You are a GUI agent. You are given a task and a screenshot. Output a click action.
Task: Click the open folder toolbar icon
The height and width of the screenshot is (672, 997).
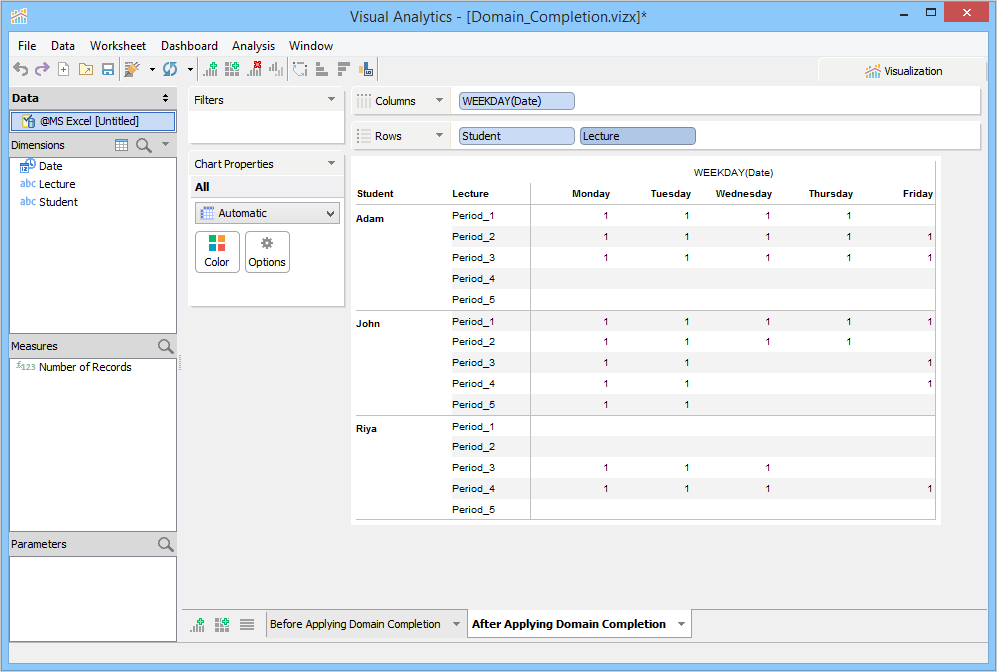85,69
